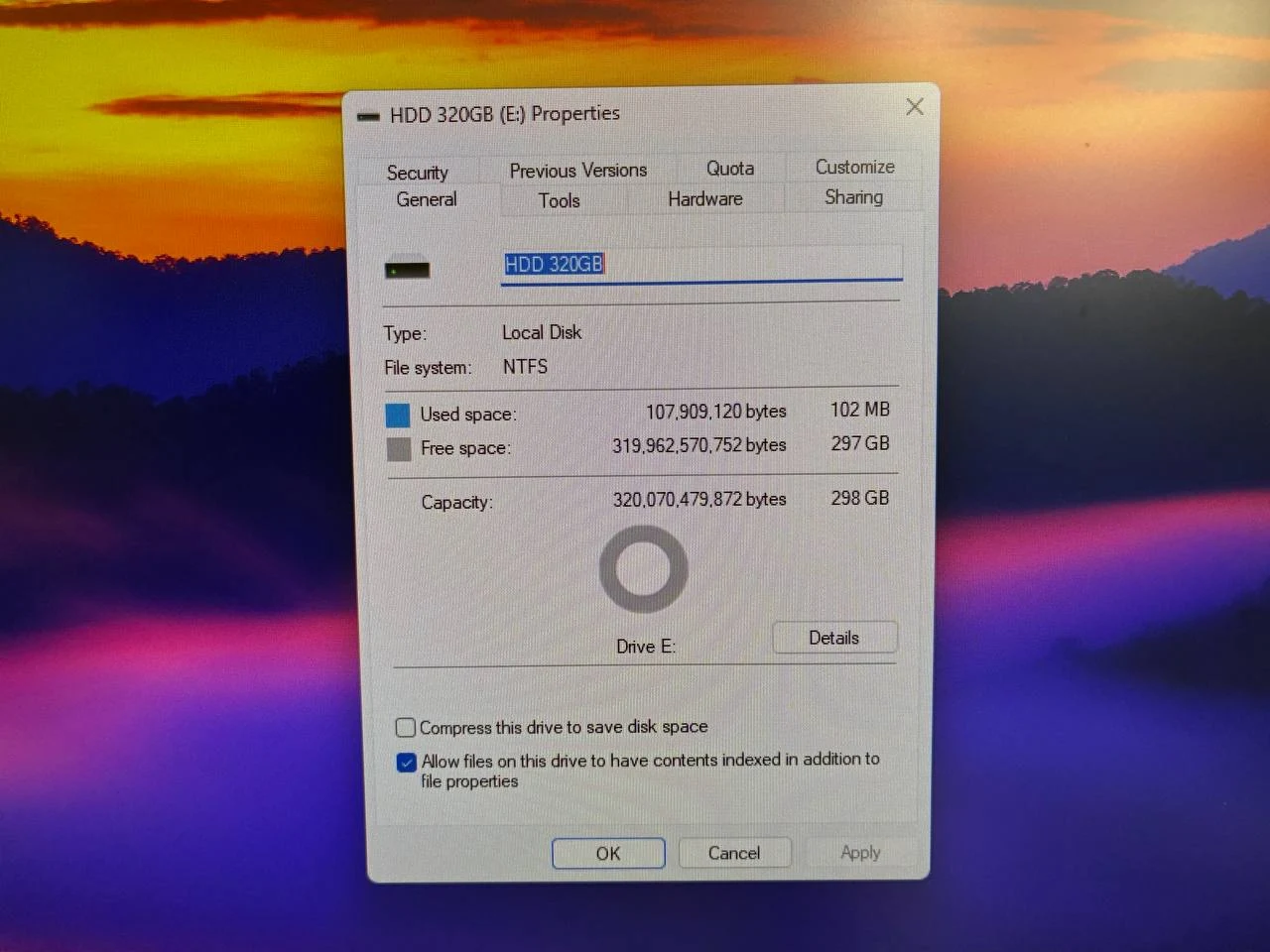Click the blue Used space color square
Viewport: 1270px width, 952px height.
[x=398, y=415]
